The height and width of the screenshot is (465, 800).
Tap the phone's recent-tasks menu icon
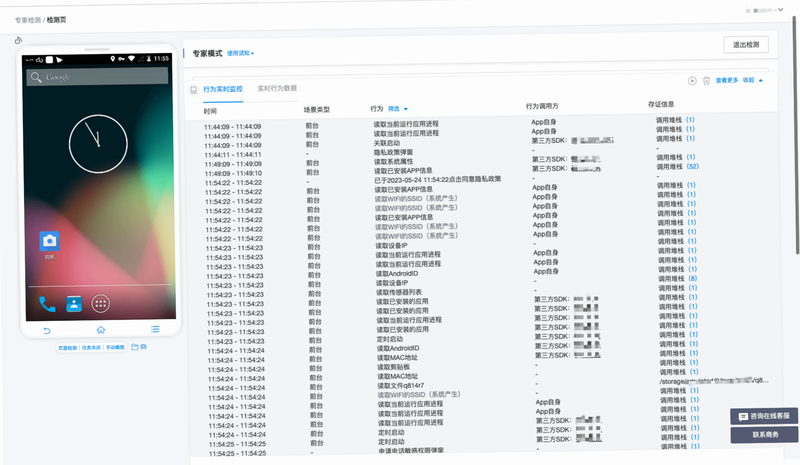pos(155,329)
